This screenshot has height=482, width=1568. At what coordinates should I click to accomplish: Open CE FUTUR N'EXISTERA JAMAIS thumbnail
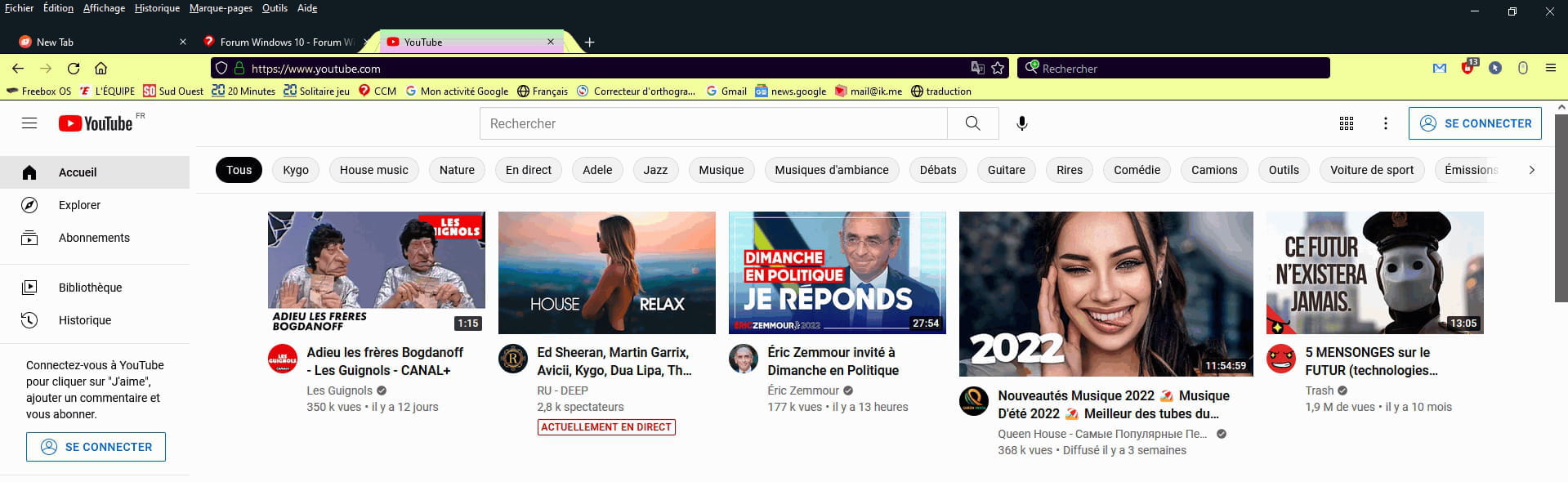pos(1375,273)
